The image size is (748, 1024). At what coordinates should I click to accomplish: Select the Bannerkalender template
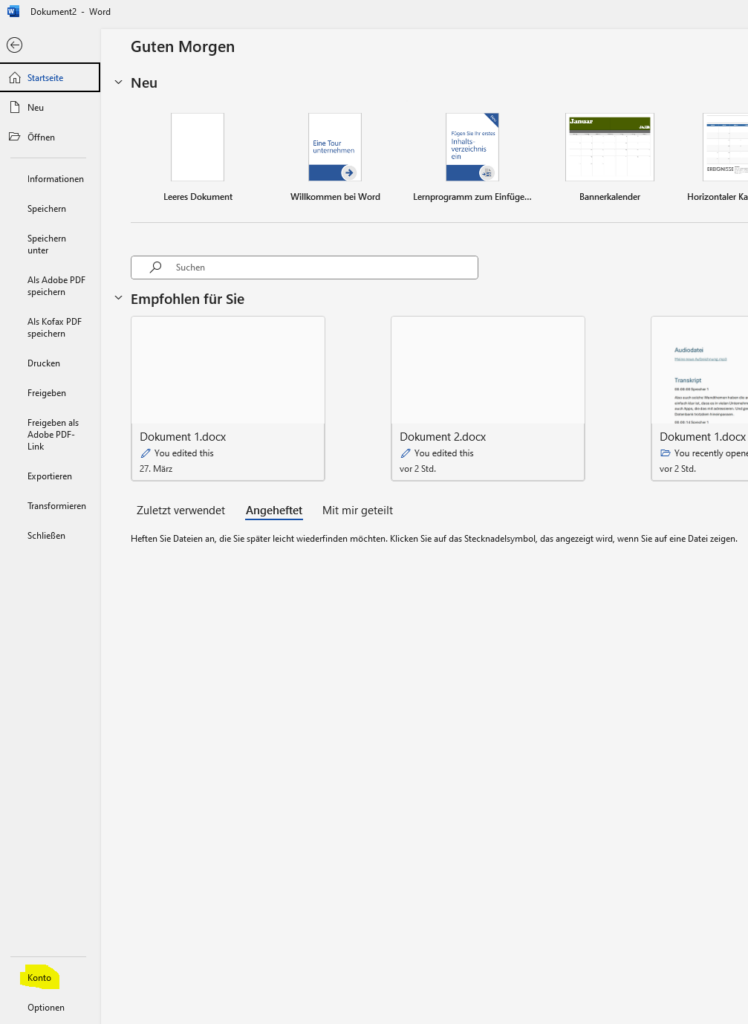[x=610, y=157]
